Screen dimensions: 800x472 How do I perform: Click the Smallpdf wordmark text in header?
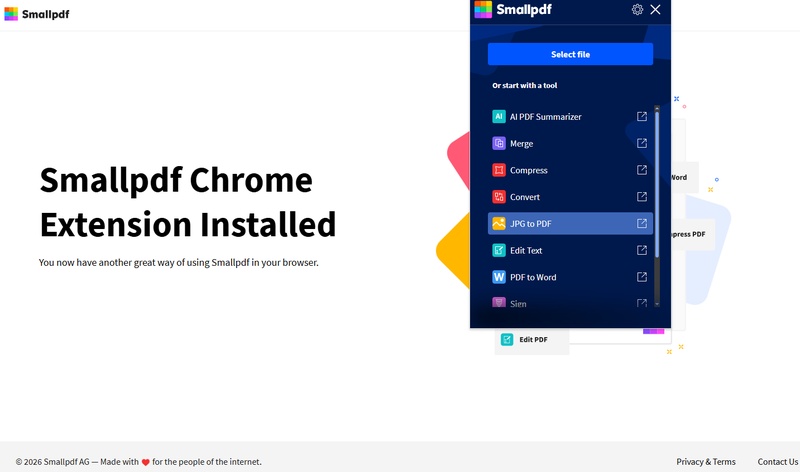(45, 14)
